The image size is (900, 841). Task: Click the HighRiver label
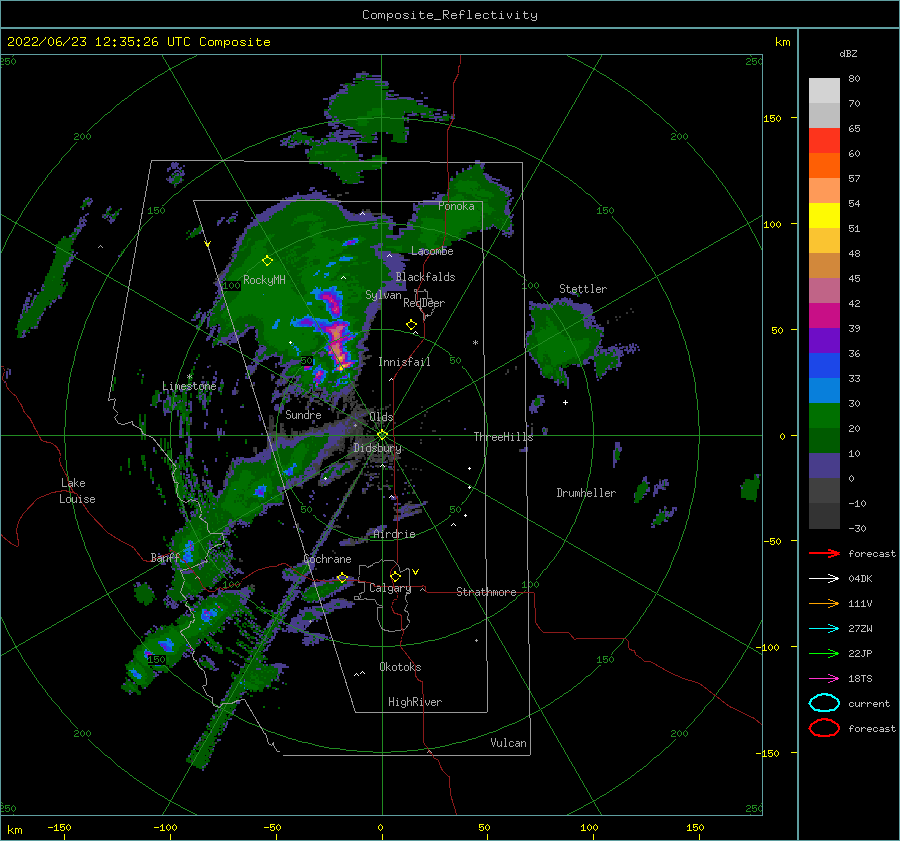click(x=415, y=702)
